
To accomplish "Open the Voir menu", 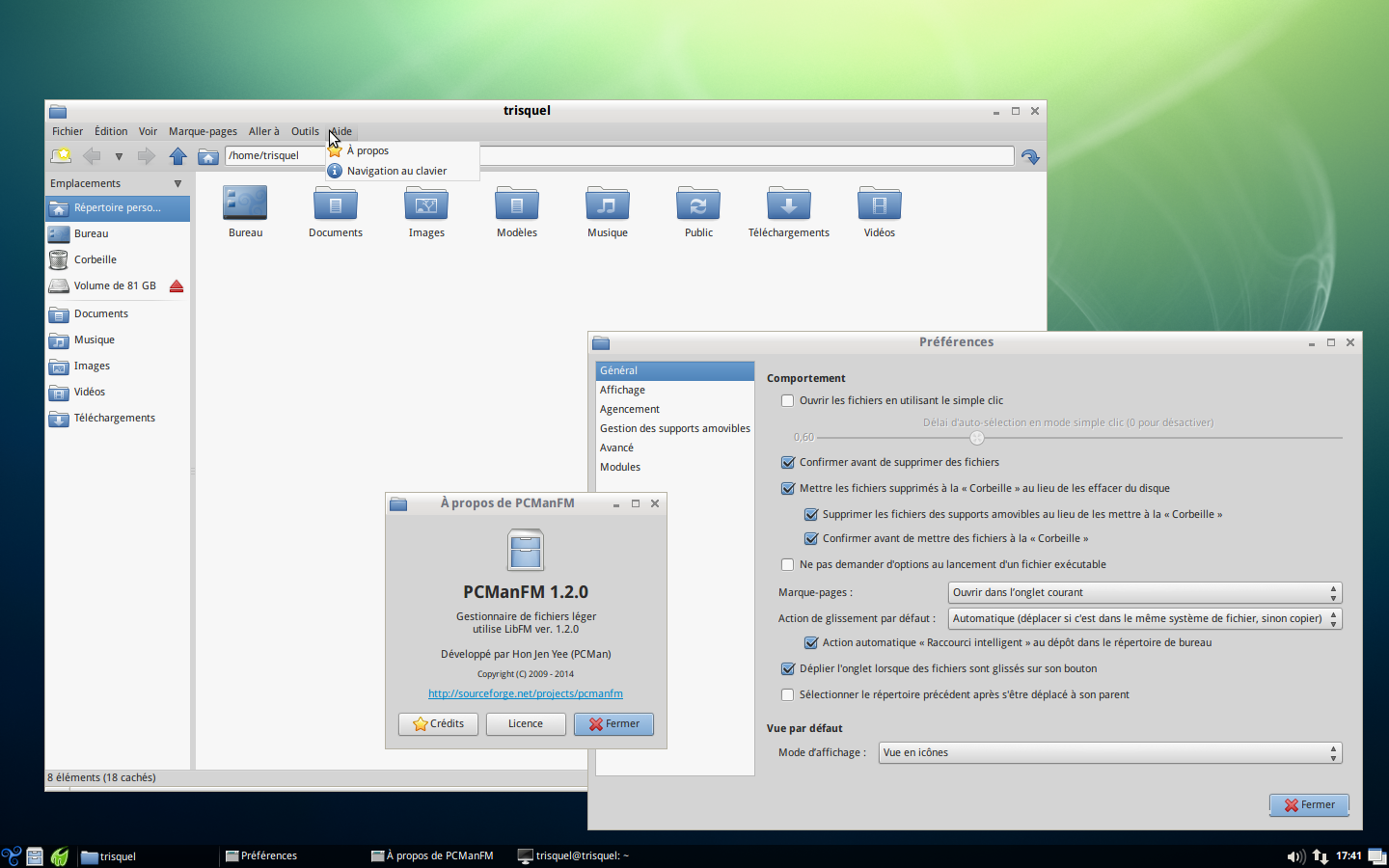I will [x=148, y=131].
